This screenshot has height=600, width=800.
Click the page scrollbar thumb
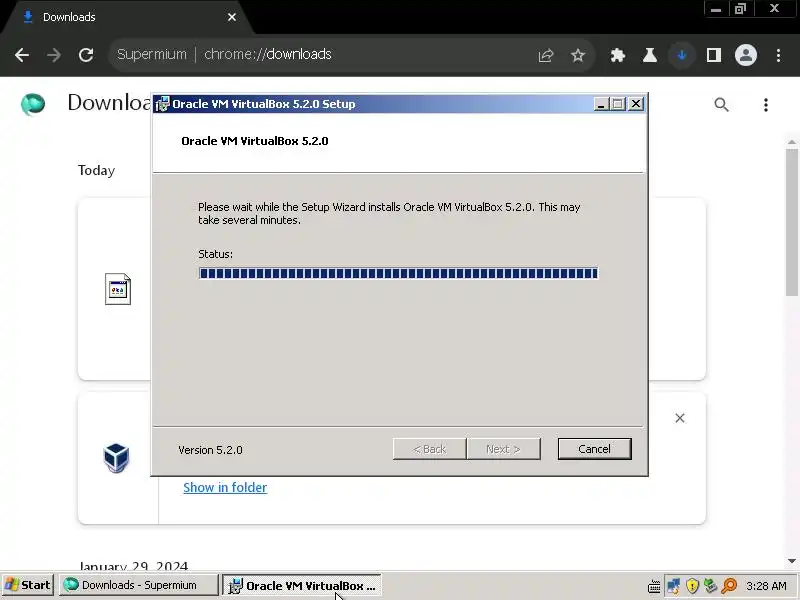pyautogui.click(x=792, y=222)
